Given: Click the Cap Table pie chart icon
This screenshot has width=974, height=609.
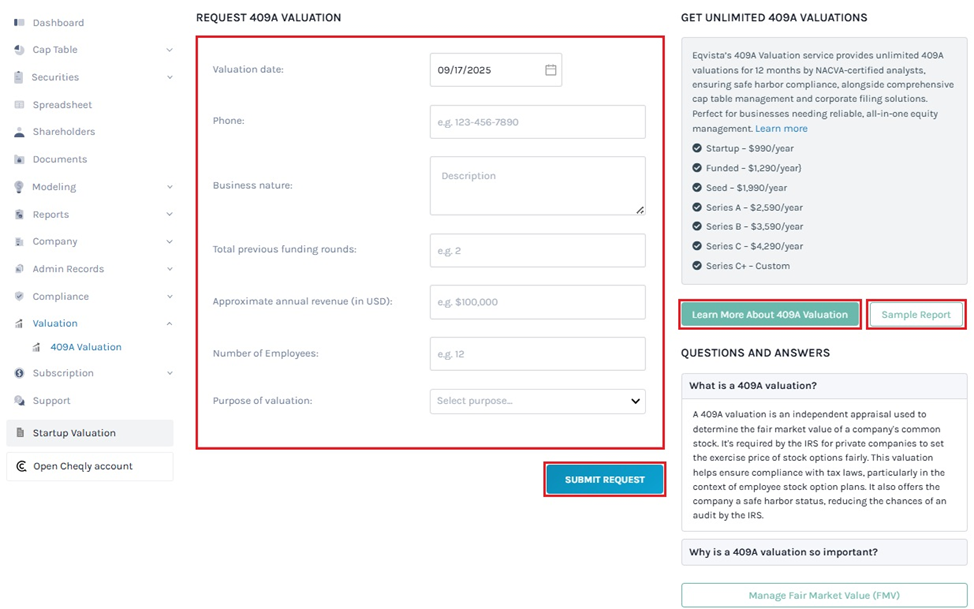Looking at the screenshot, I should [x=20, y=50].
